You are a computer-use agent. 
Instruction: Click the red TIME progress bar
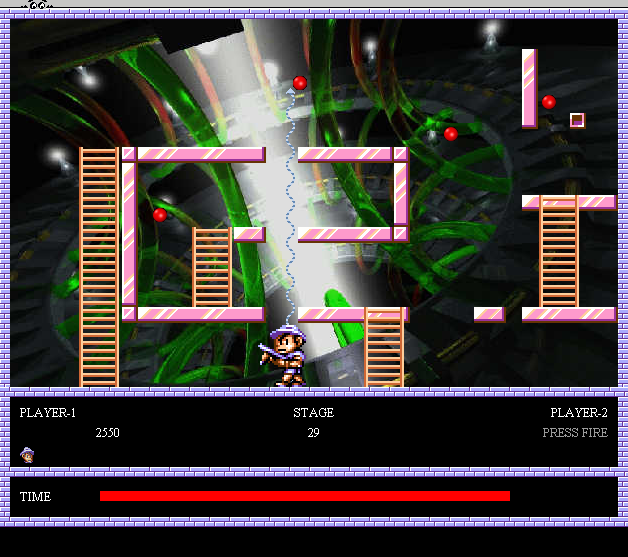pyautogui.click(x=305, y=496)
